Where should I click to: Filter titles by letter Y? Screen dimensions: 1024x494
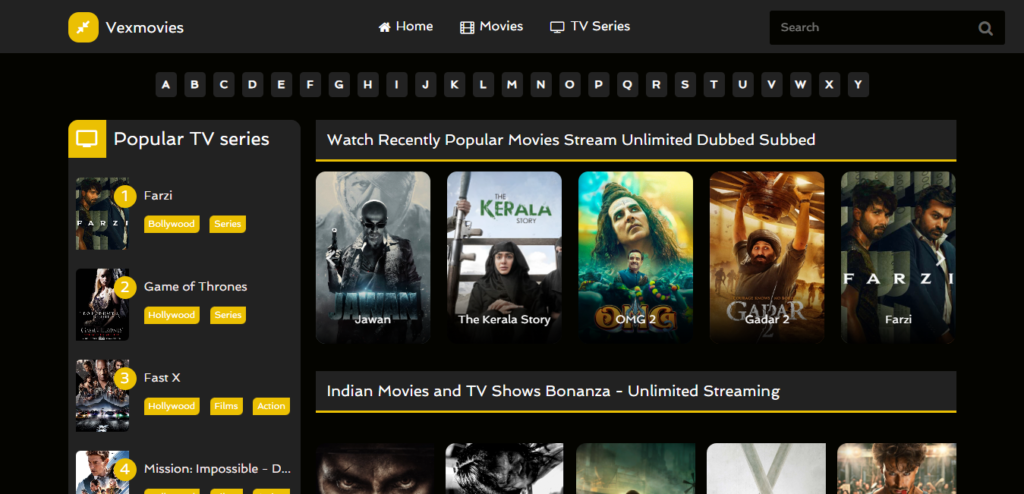point(858,85)
